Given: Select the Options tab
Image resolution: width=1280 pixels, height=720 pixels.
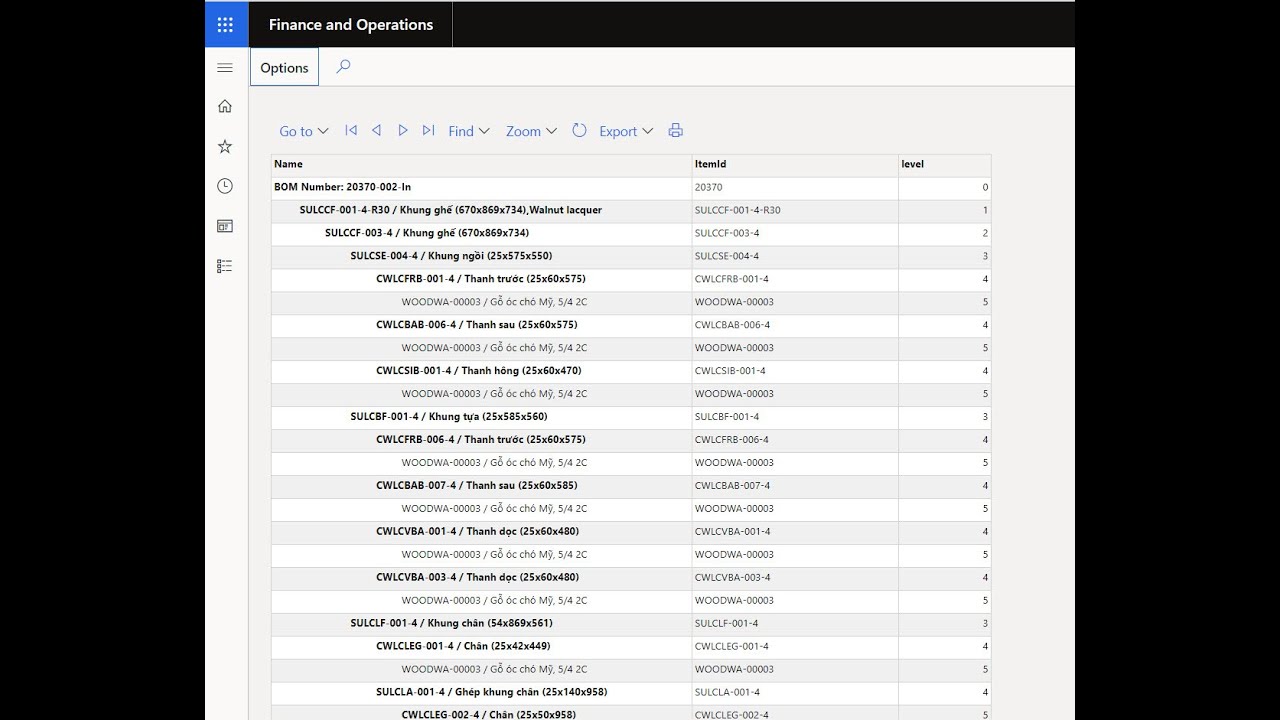Looking at the screenshot, I should click(x=284, y=68).
